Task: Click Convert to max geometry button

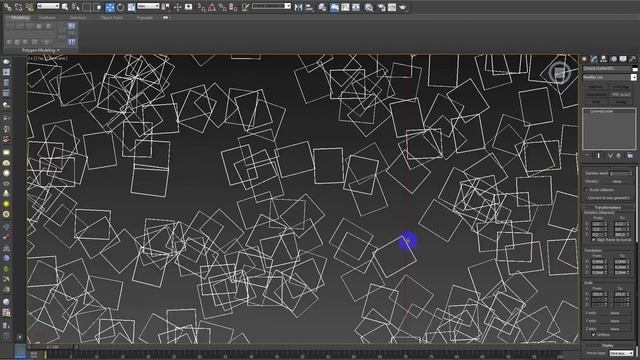Action: (609, 198)
